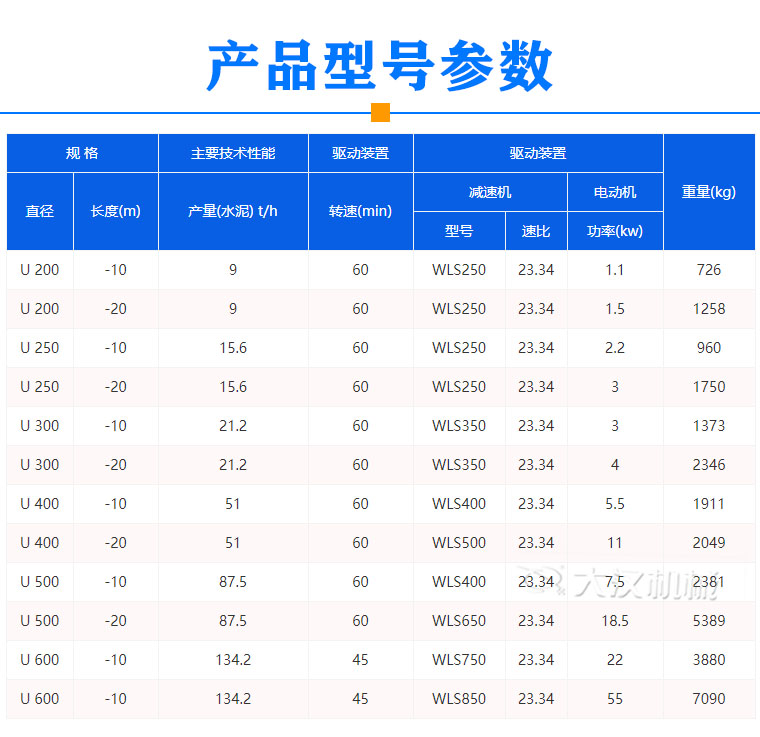Click the 产量(水泥) t/h column header

tap(233, 212)
